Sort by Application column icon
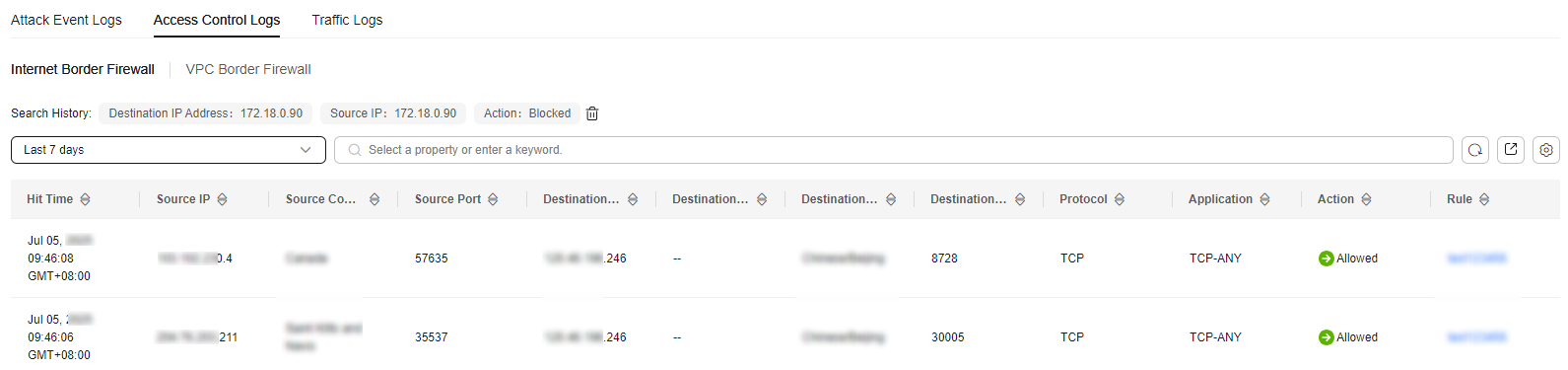This screenshot has width=1568, height=370. coord(1264,199)
